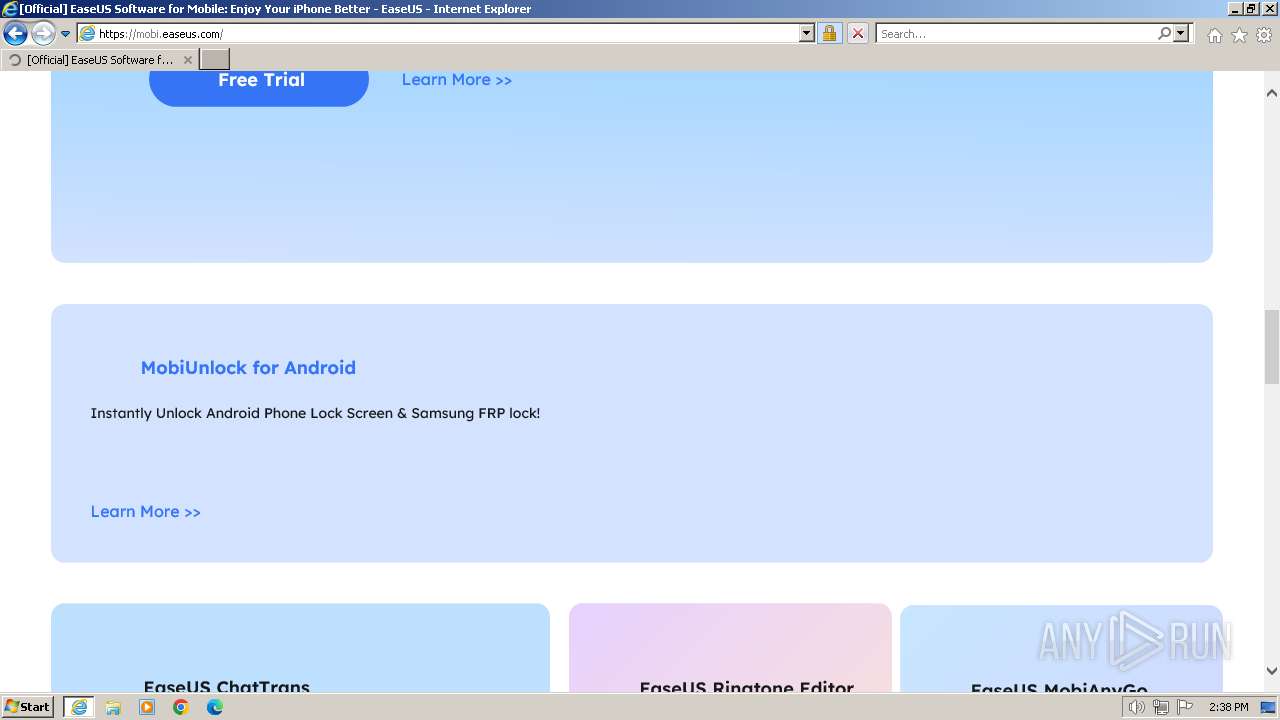Open Google Chrome from the taskbar
1280x720 pixels.
click(x=181, y=707)
